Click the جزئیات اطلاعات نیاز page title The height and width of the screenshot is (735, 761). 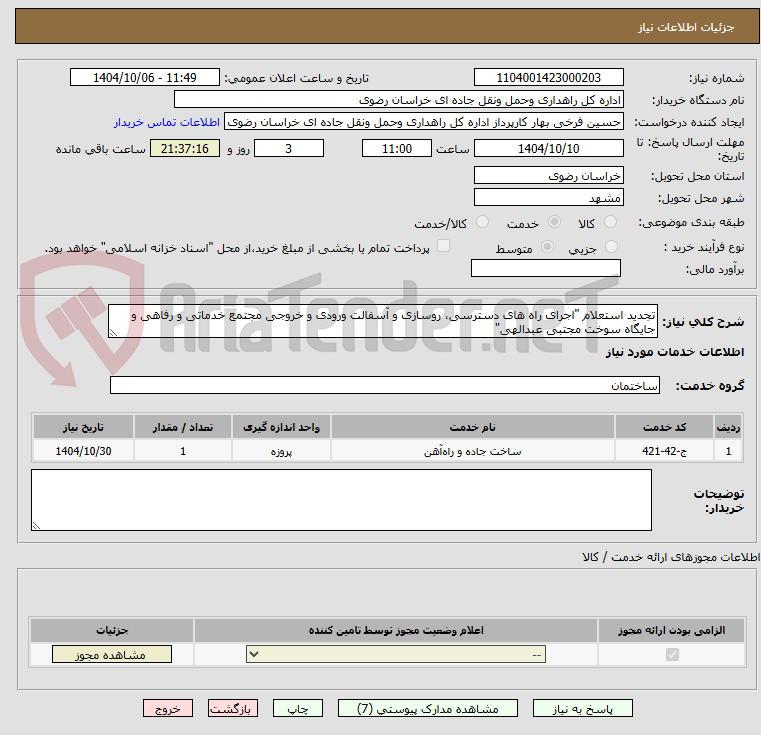click(686, 27)
